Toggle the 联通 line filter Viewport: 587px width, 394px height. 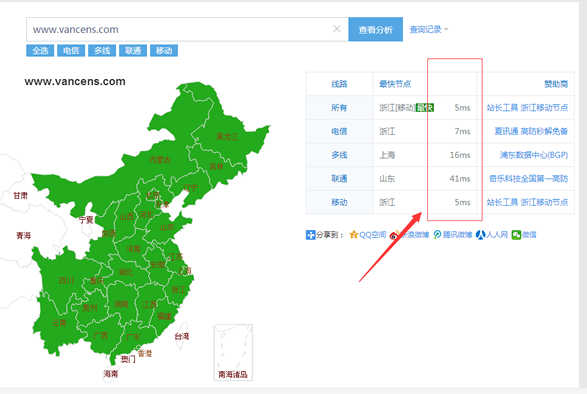click(x=133, y=51)
